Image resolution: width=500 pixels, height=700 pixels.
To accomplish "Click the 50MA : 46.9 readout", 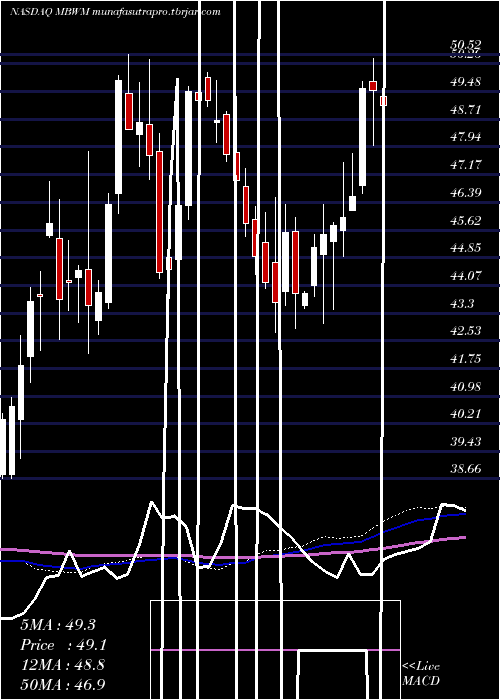I will pos(63,684).
